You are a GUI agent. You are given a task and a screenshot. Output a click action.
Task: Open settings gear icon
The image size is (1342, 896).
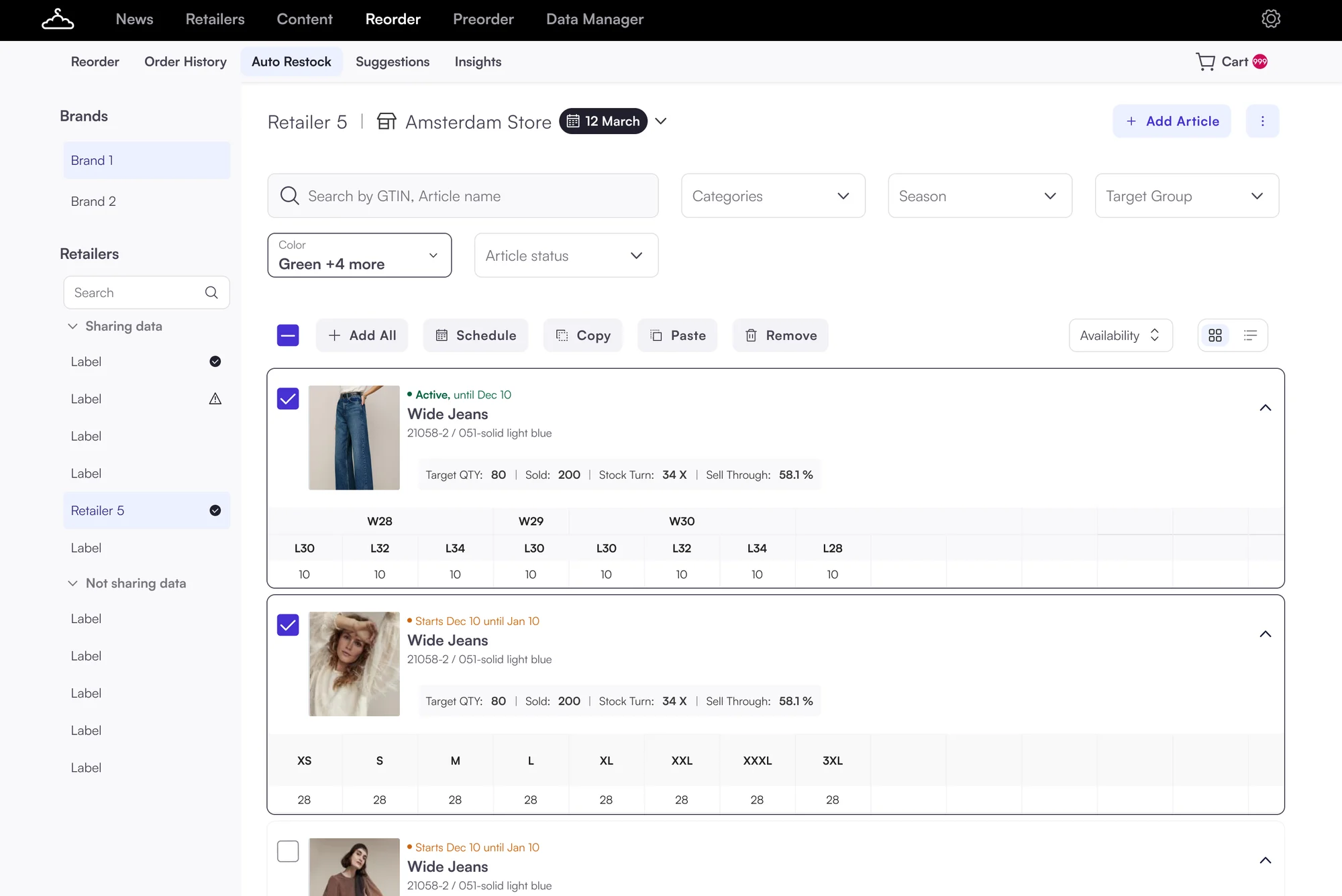pos(1271,19)
